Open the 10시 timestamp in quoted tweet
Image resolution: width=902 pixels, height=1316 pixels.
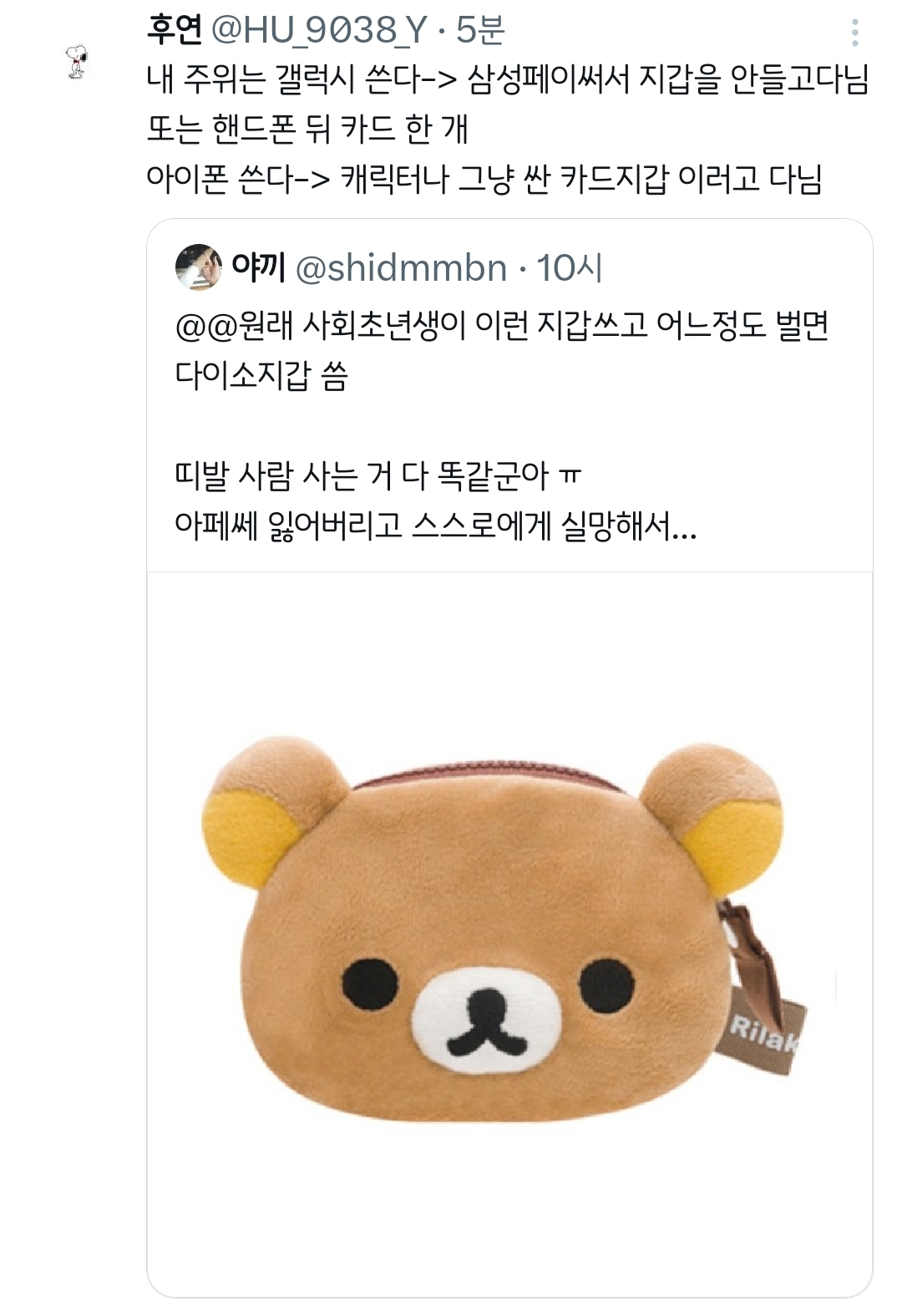569,268
